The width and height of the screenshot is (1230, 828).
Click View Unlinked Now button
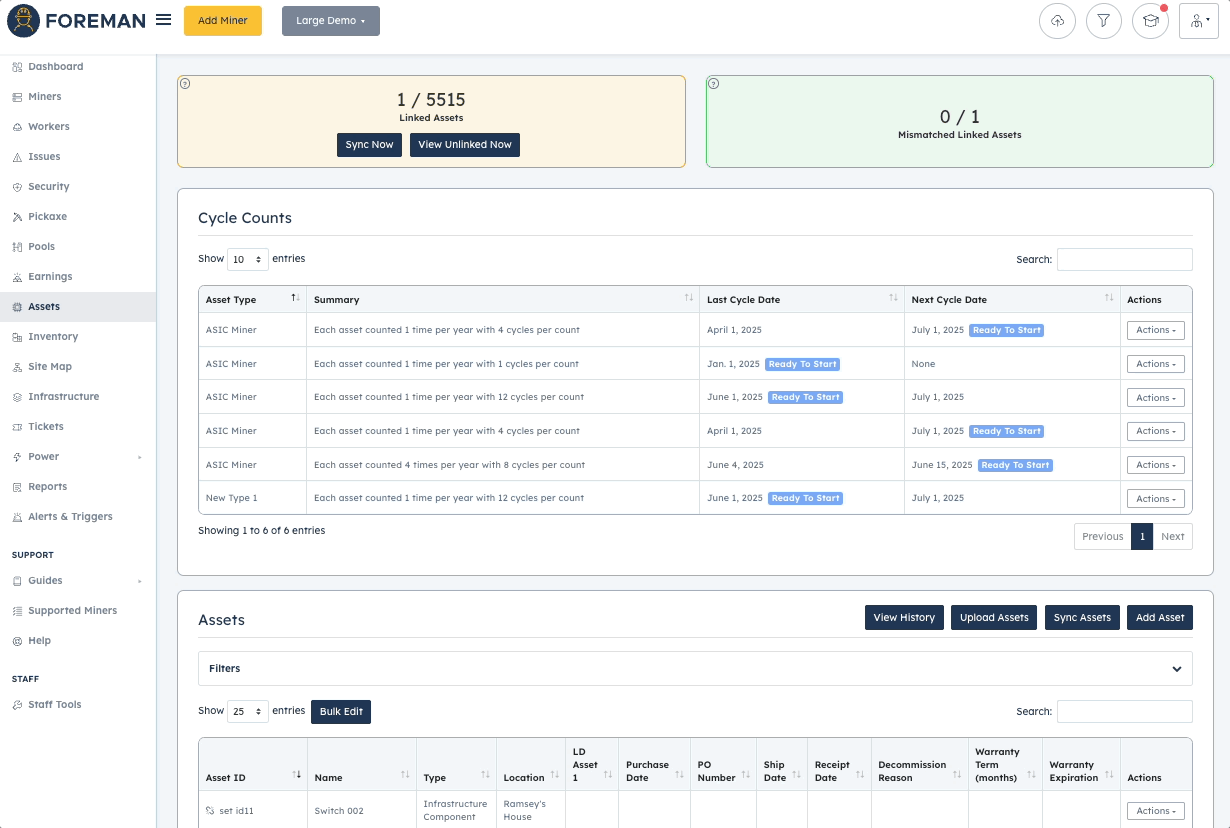(x=465, y=145)
